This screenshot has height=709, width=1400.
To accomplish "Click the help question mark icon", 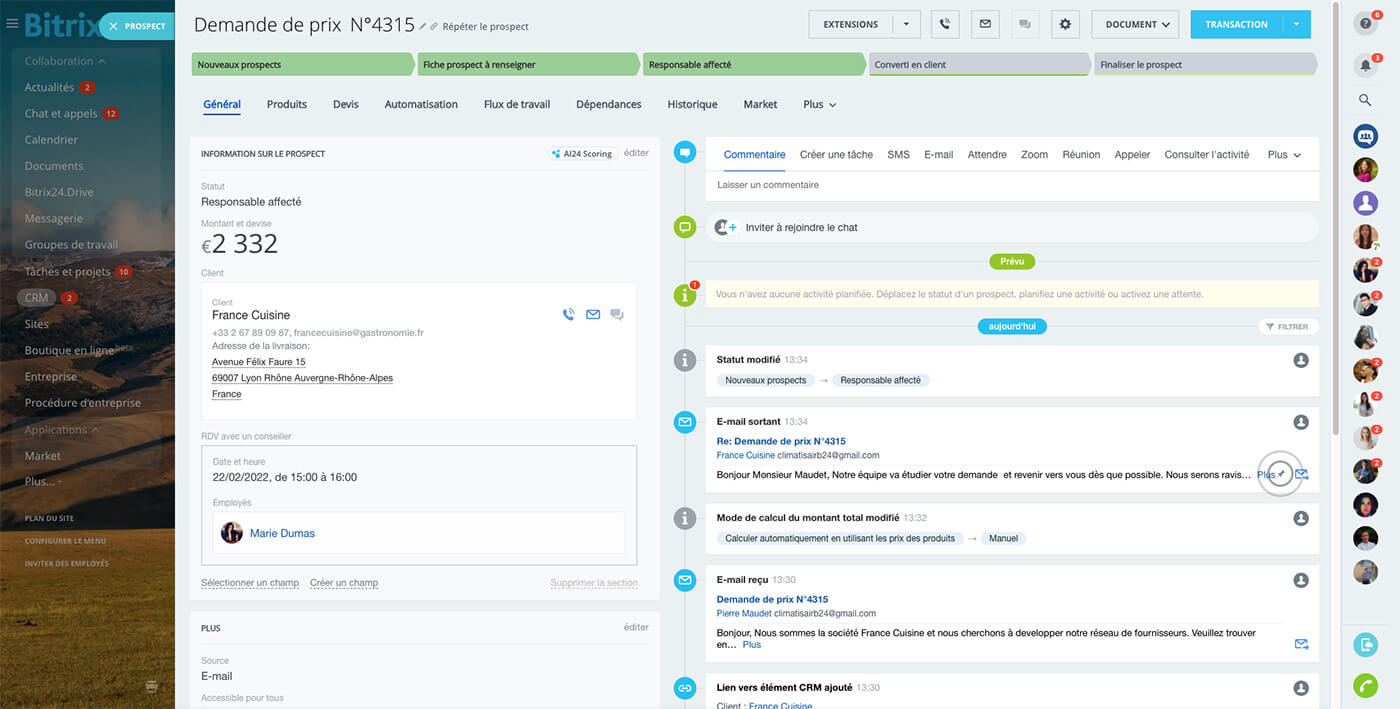I will pyautogui.click(x=1365, y=25).
